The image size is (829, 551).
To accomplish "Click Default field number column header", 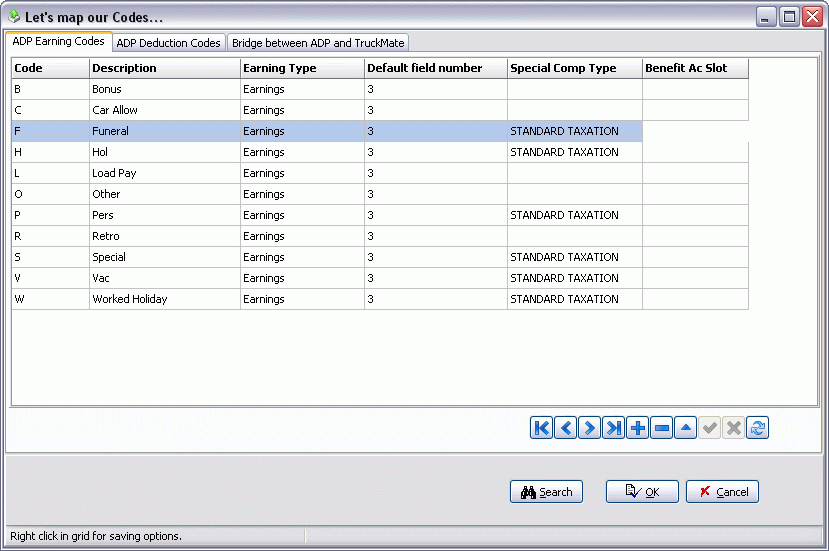I will click(436, 68).
